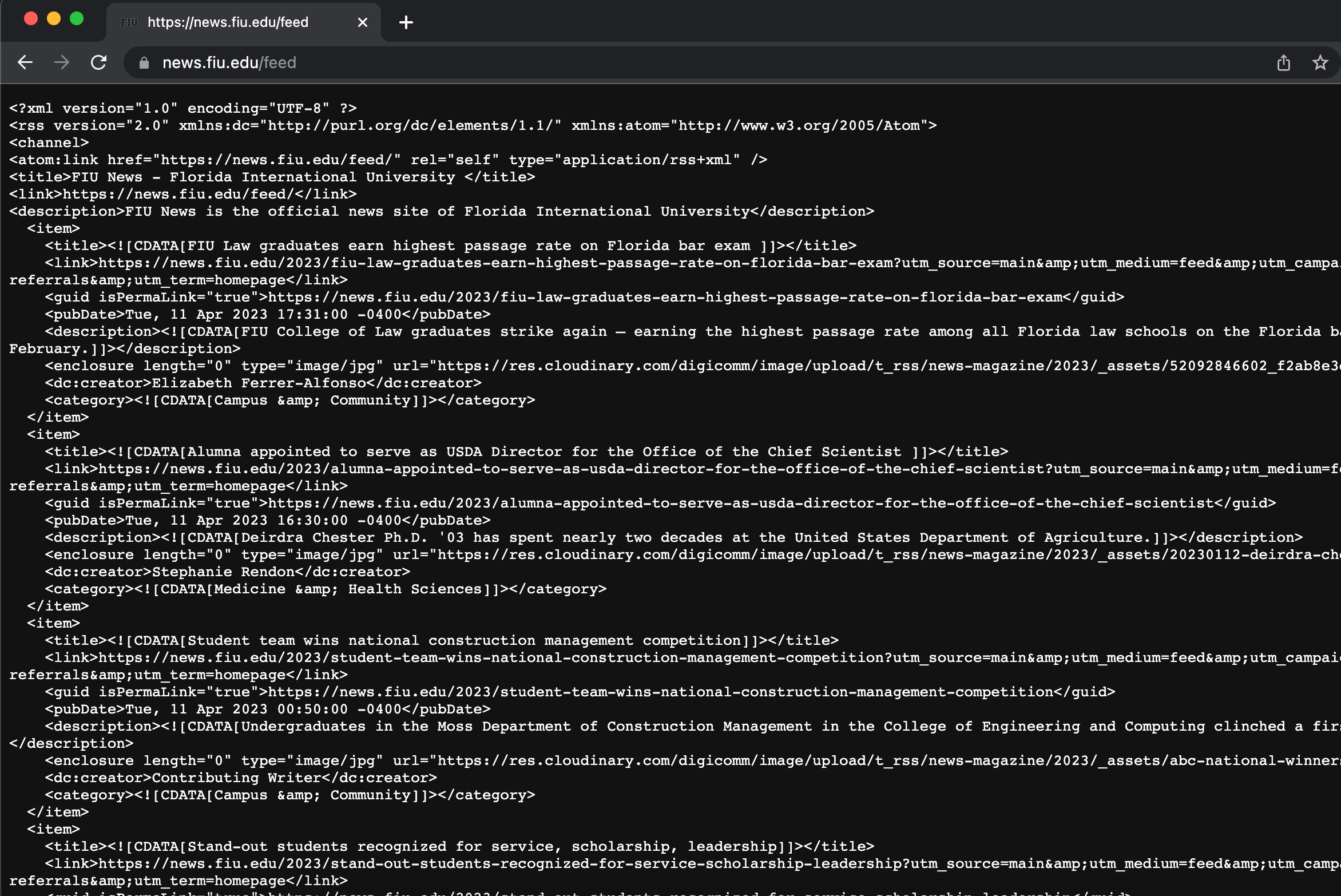Click the FIU Law graduates title line
Viewport: 1341px width, 896px height.
tap(451, 245)
